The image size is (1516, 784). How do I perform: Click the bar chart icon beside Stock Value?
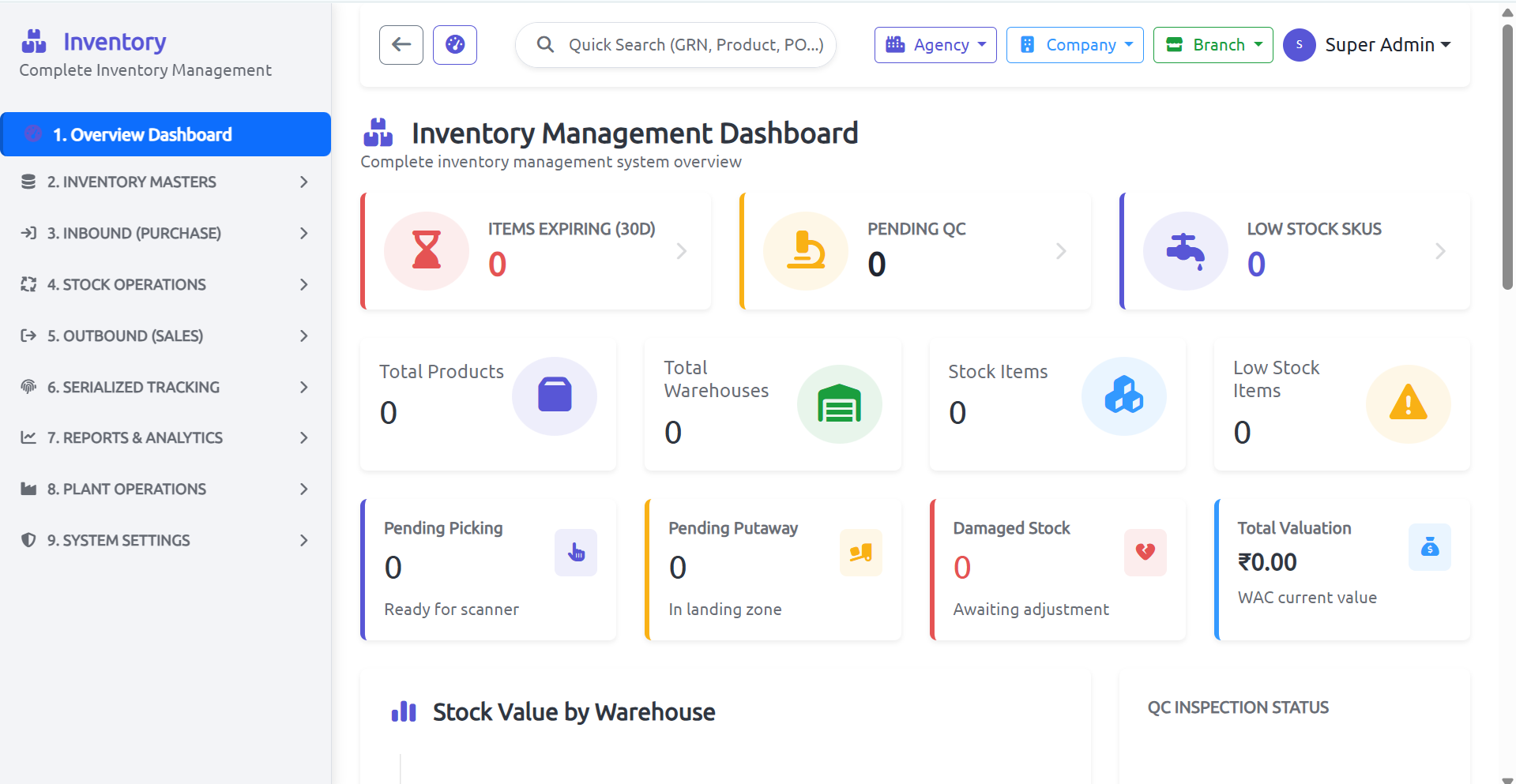404,712
